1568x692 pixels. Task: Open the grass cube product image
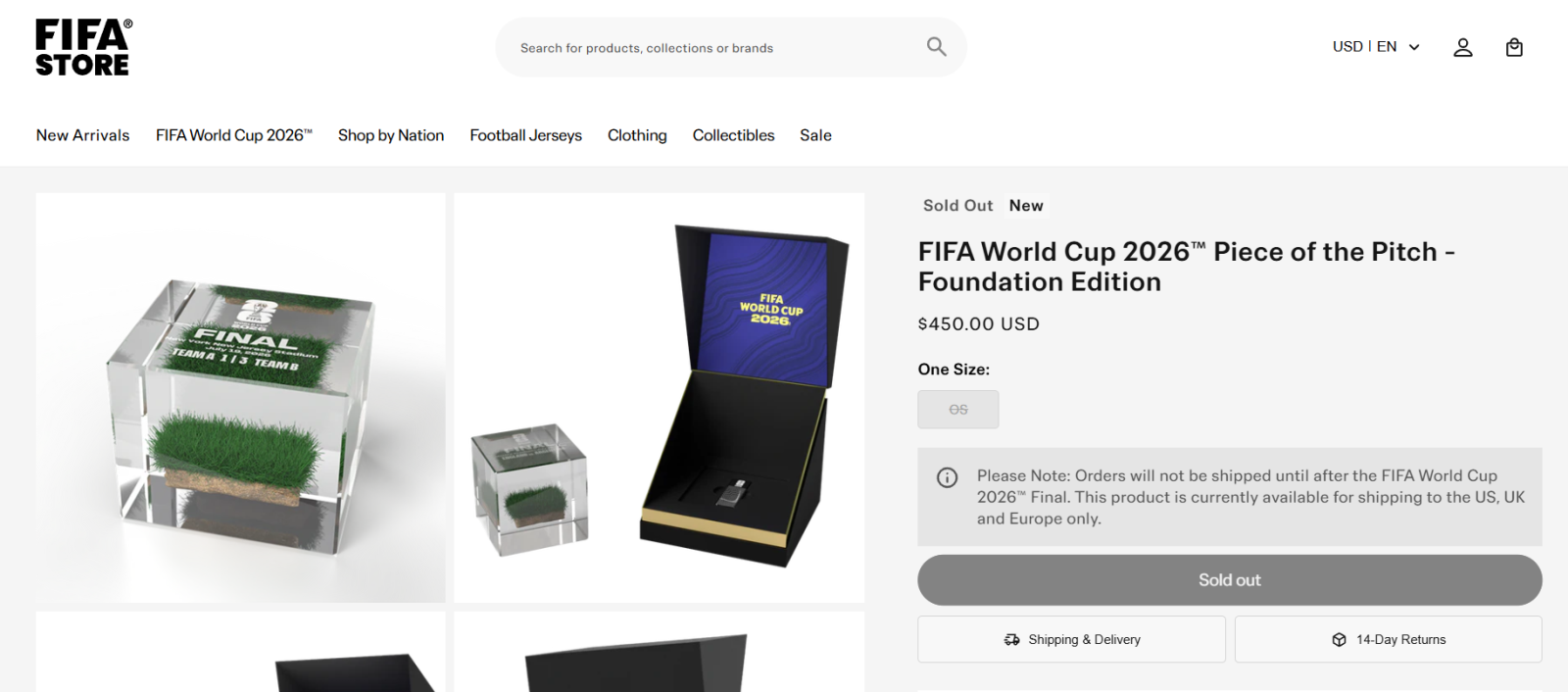click(241, 397)
